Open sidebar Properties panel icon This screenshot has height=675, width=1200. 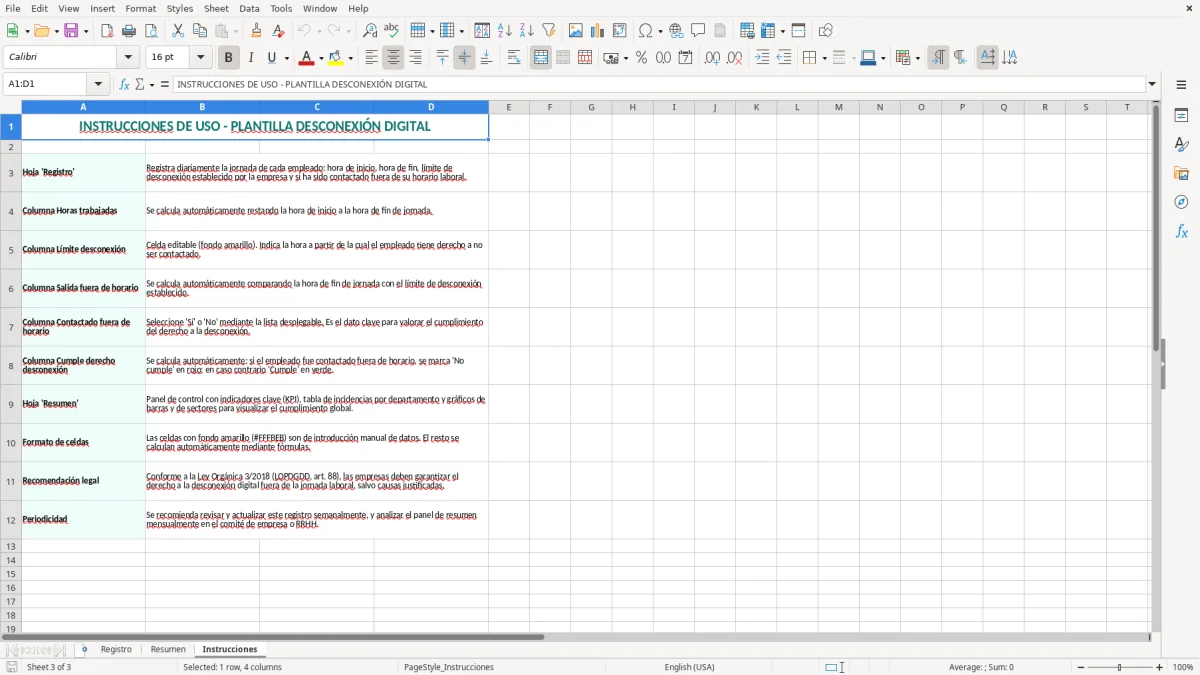pos(1181,116)
